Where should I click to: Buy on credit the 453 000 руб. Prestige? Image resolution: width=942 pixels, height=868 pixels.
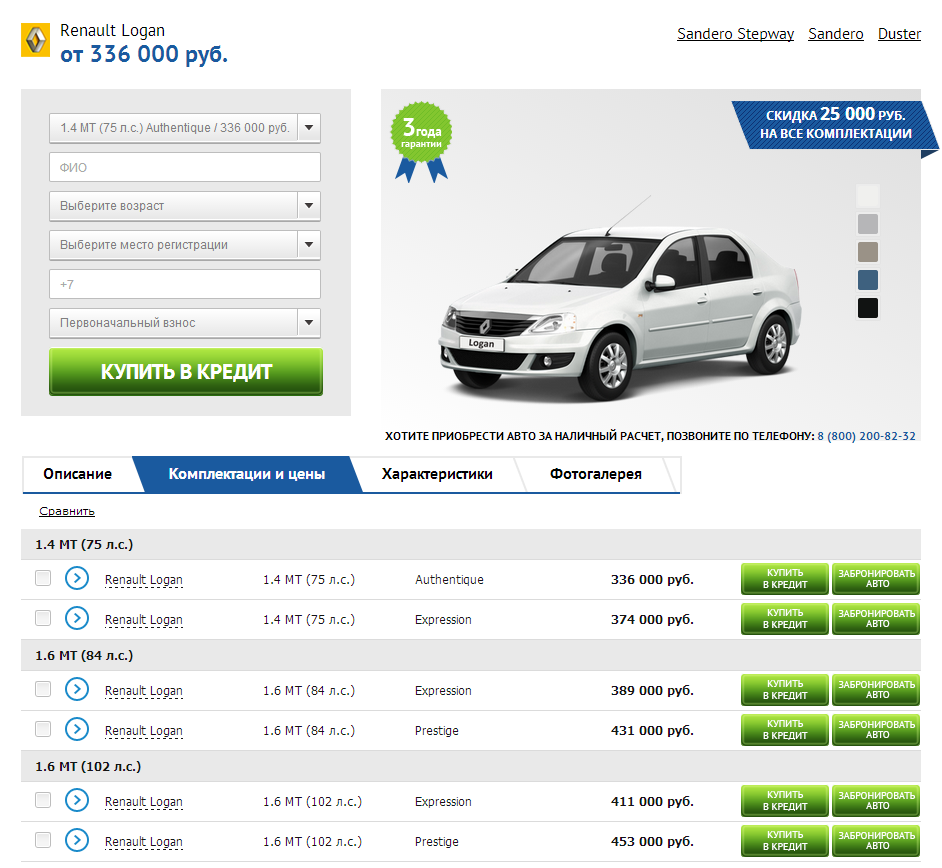pyautogui.click(x=785, y=841)
